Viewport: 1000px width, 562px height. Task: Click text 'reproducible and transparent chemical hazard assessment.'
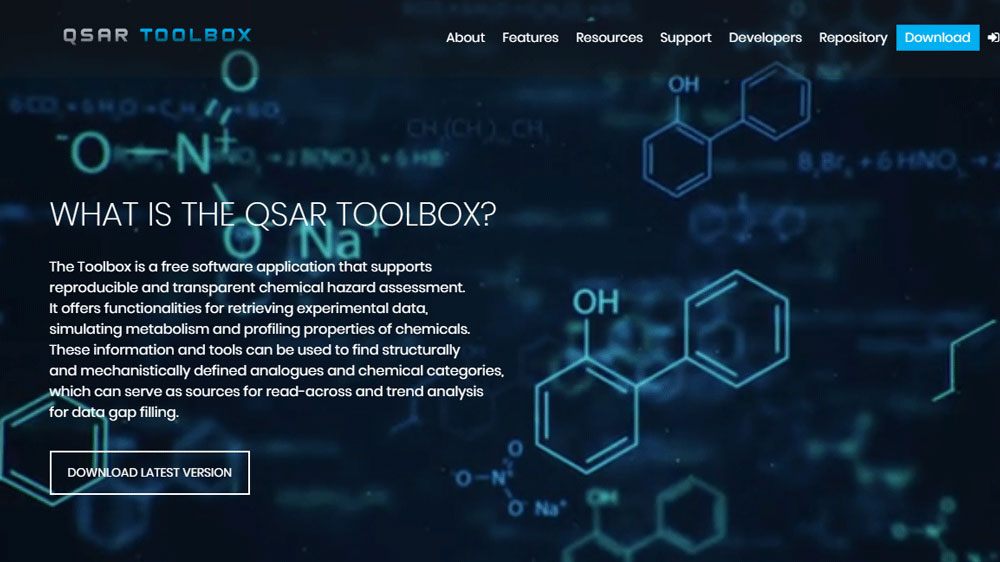pos(257,288)
